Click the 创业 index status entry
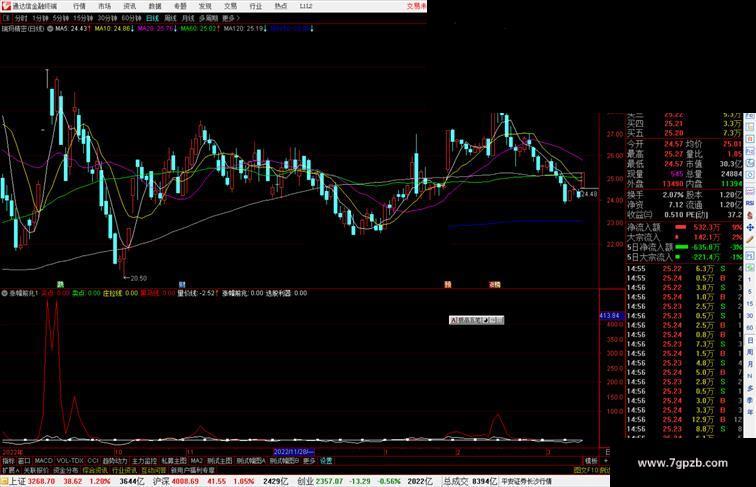756x487 pixels. [x=364, y=481]
